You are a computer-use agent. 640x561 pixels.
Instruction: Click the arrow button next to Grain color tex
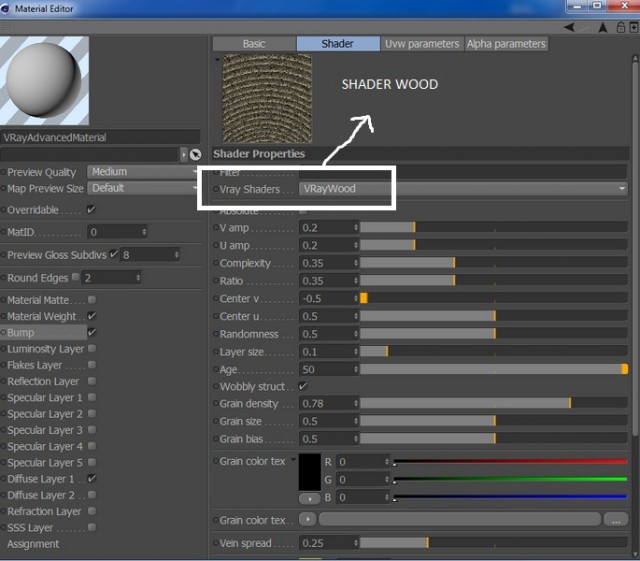[307, 519]
